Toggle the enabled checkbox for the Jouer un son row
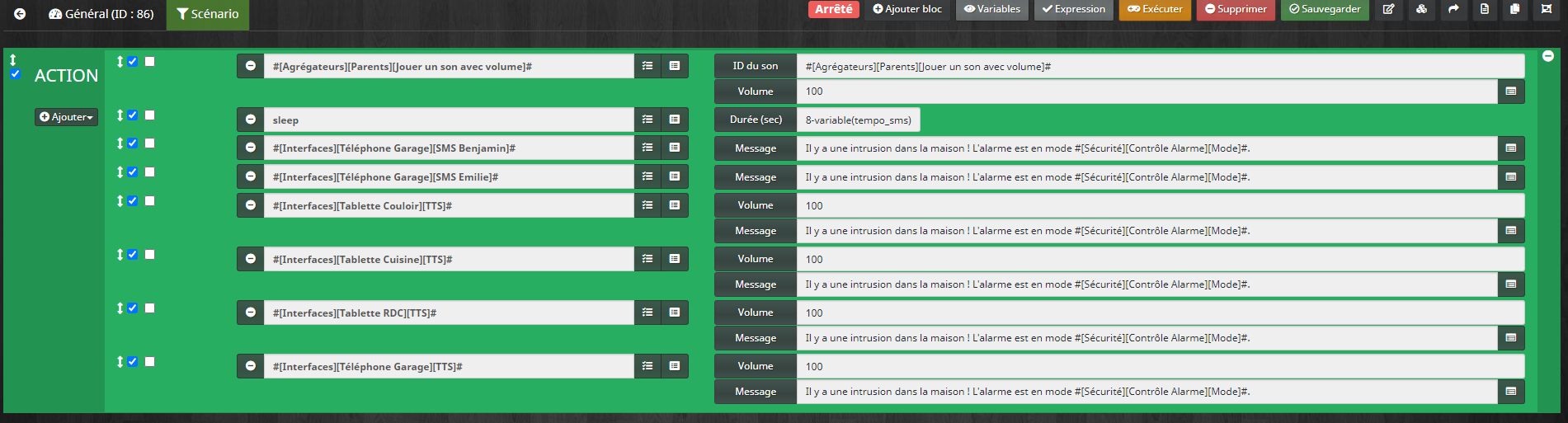 [133, 61]
